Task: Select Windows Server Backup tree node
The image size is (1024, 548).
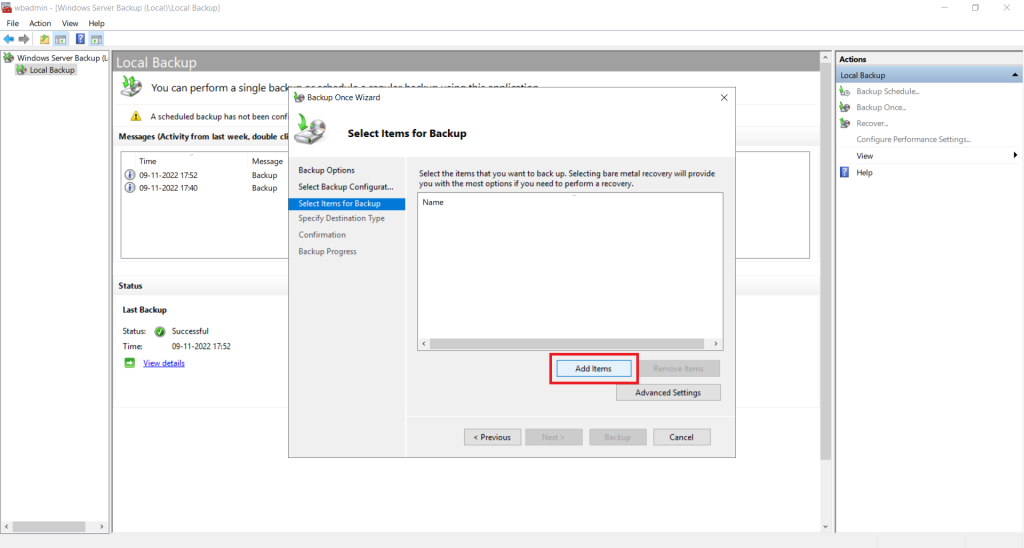Action: (63, 58)
